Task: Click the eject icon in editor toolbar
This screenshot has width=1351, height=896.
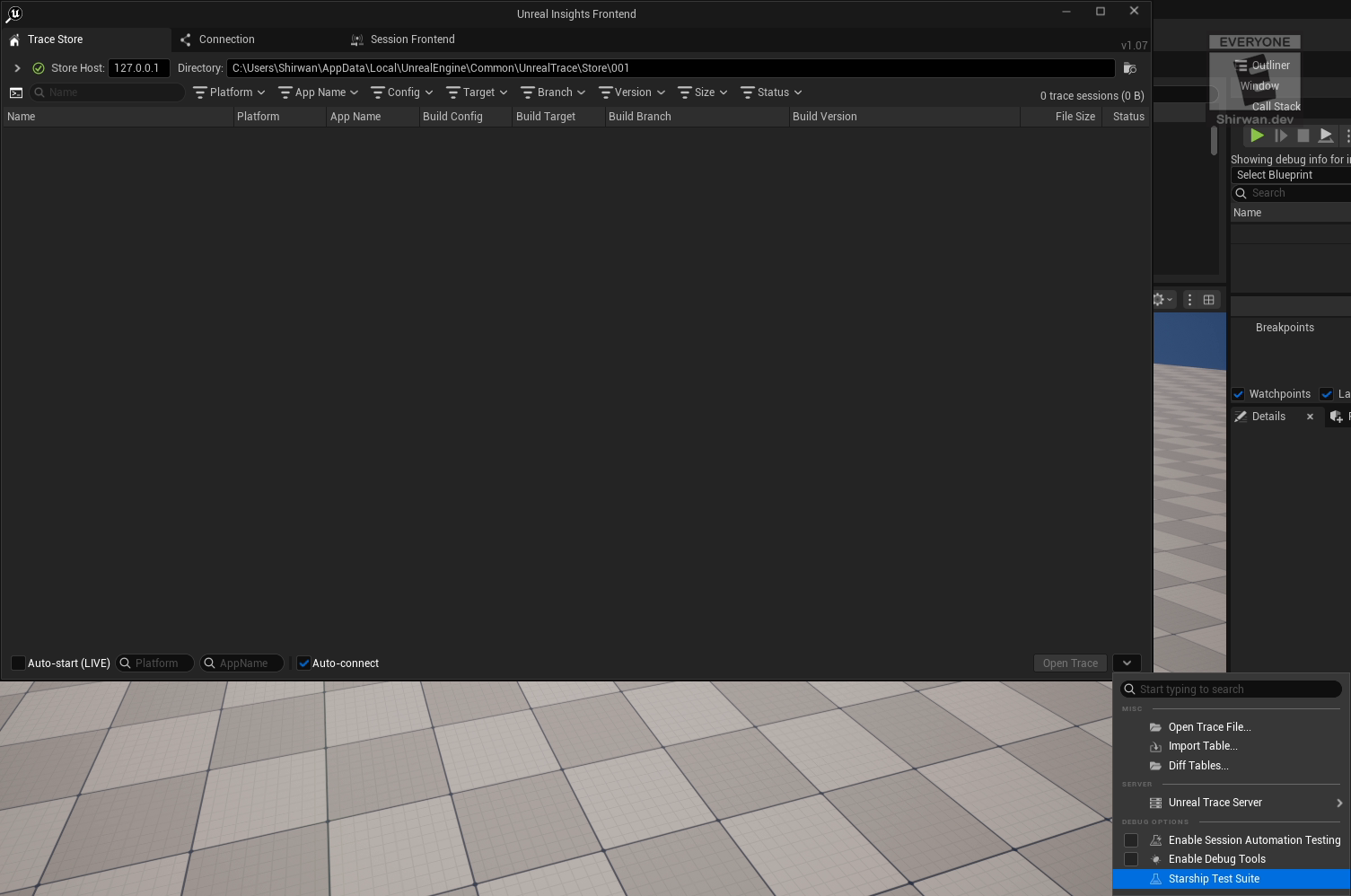Action: click(x=1326, y=136)
